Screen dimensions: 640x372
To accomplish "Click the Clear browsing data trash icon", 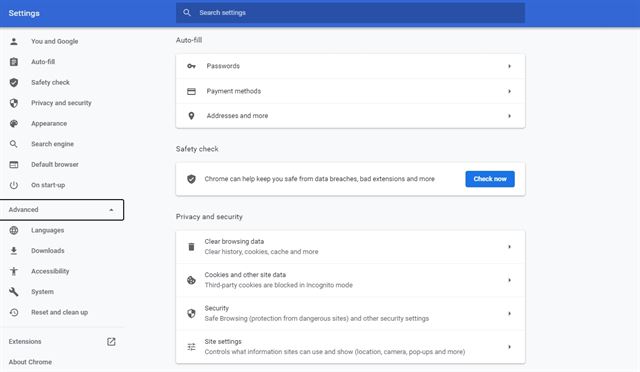I will [191, 247].
